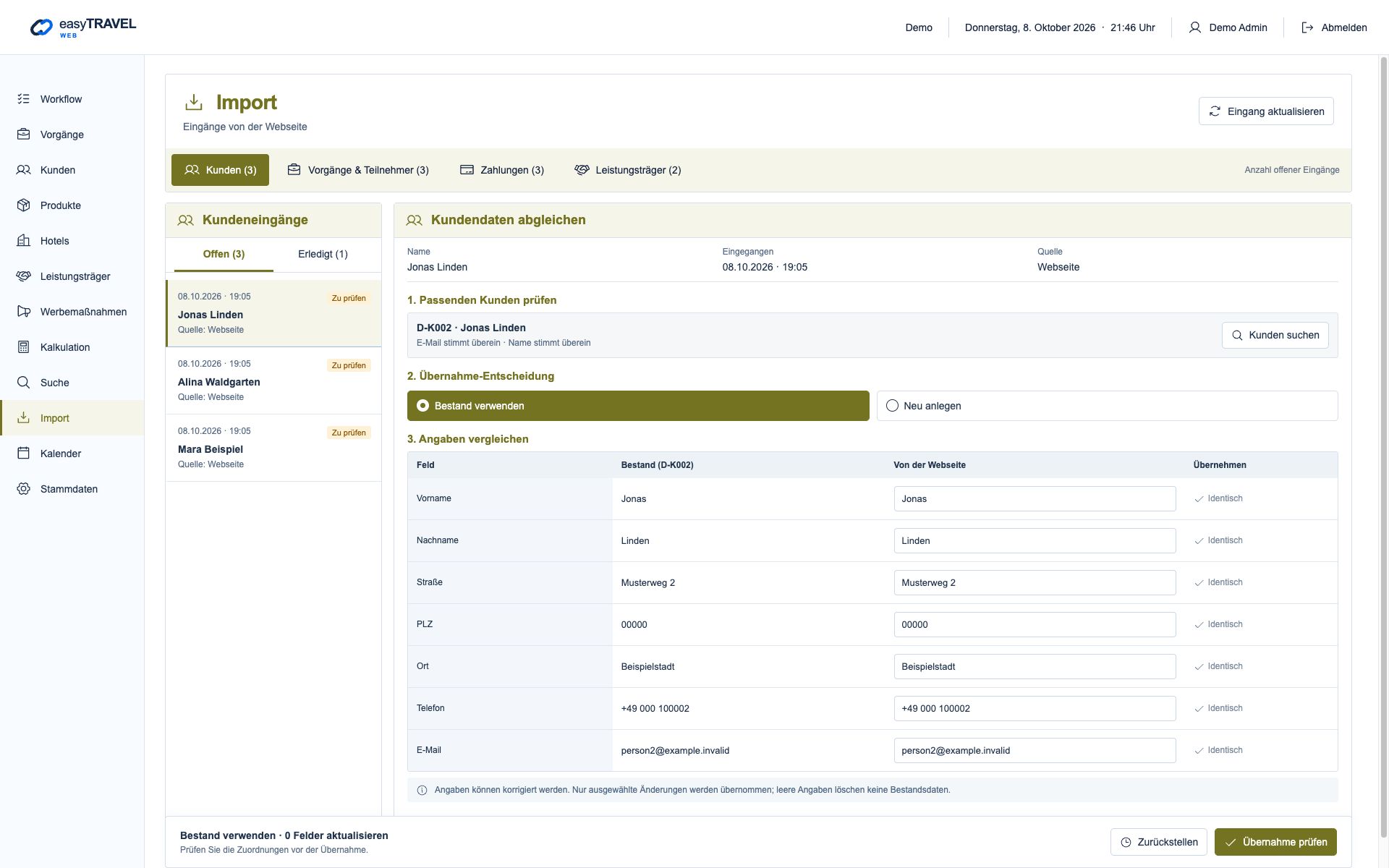Edit the E-Mail website field
The image size is (1389, 868).
pyautogui.click(x=1035, y=750)
